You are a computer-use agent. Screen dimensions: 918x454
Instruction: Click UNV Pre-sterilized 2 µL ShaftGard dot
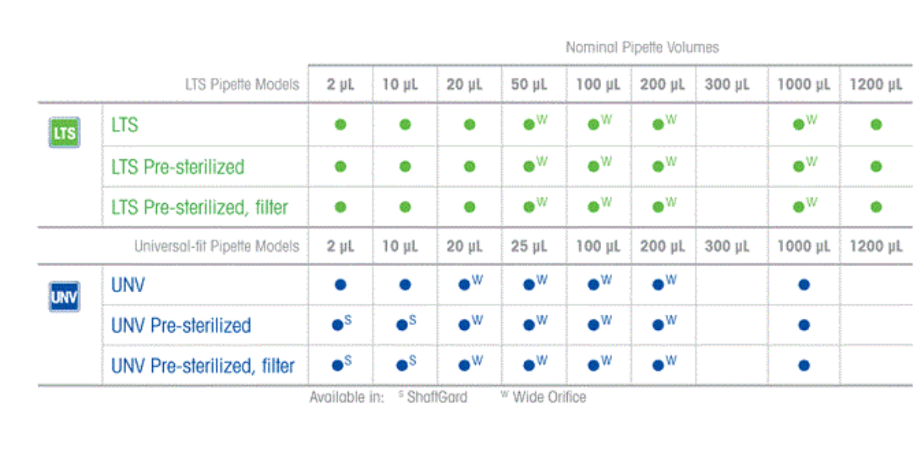point(338,325)
